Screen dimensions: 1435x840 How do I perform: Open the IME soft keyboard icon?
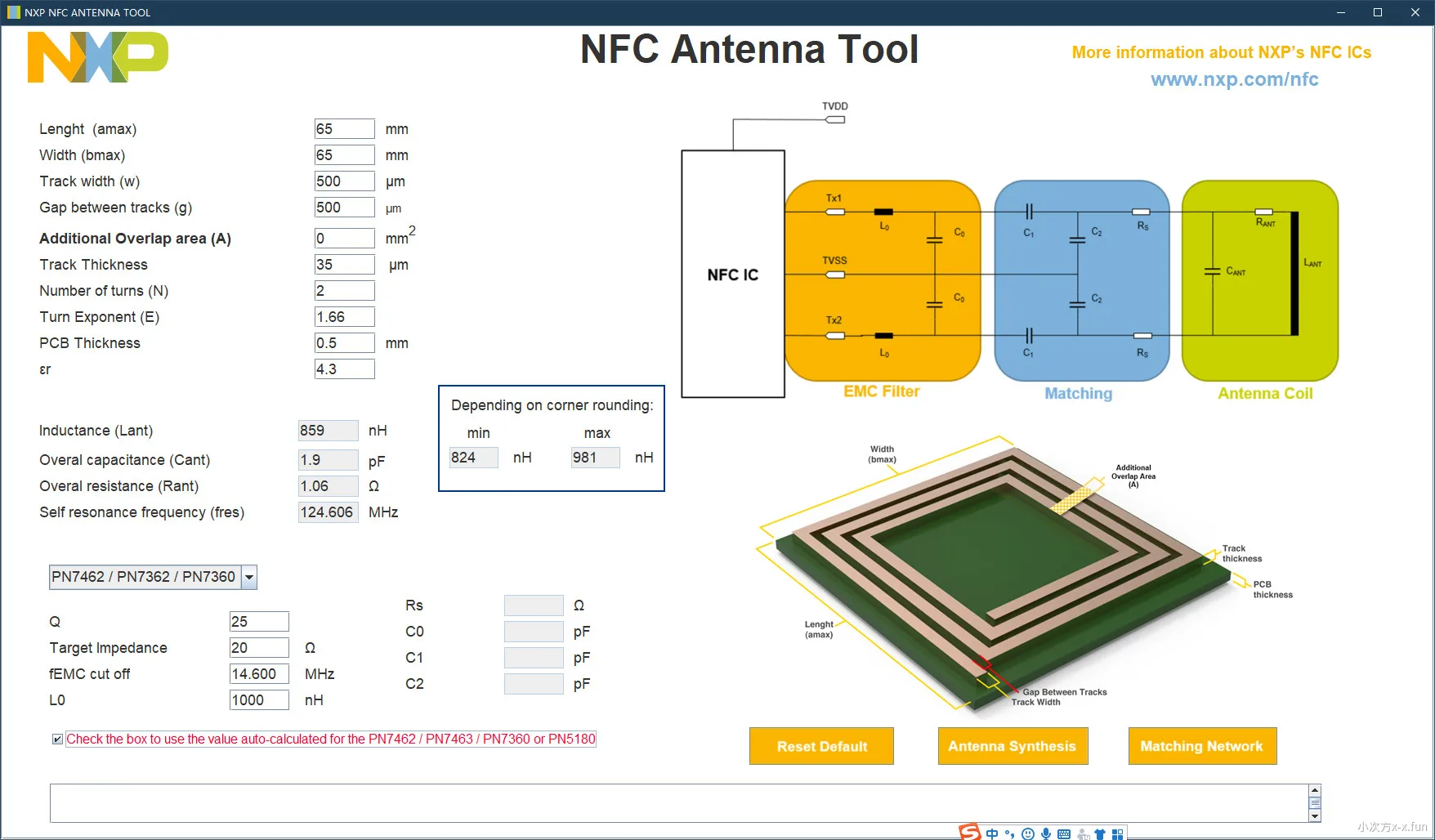tap(1064, 833)
